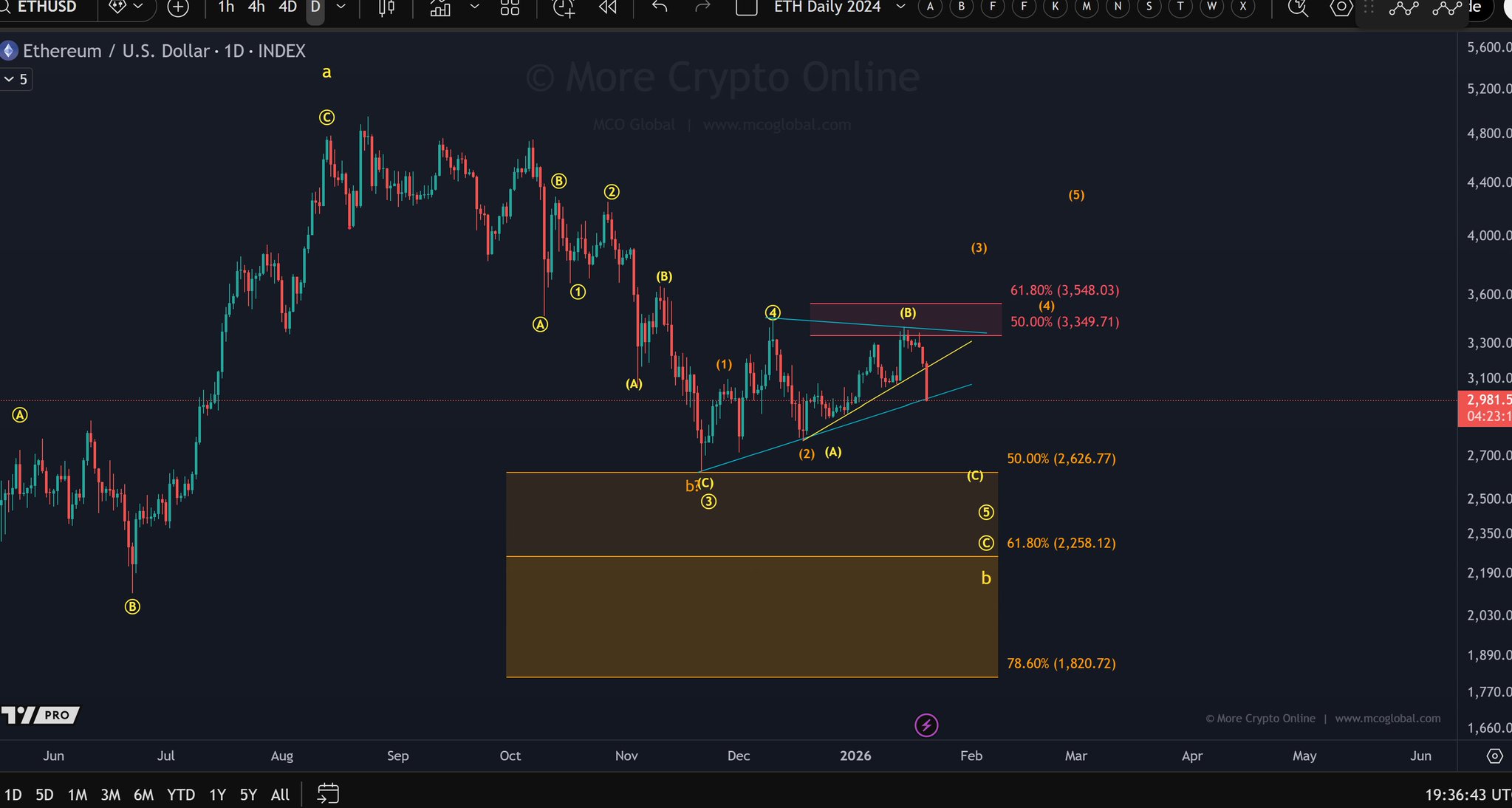1512x808 pixels.
Task: Open the Indicators panel
Action: (440, 8)
